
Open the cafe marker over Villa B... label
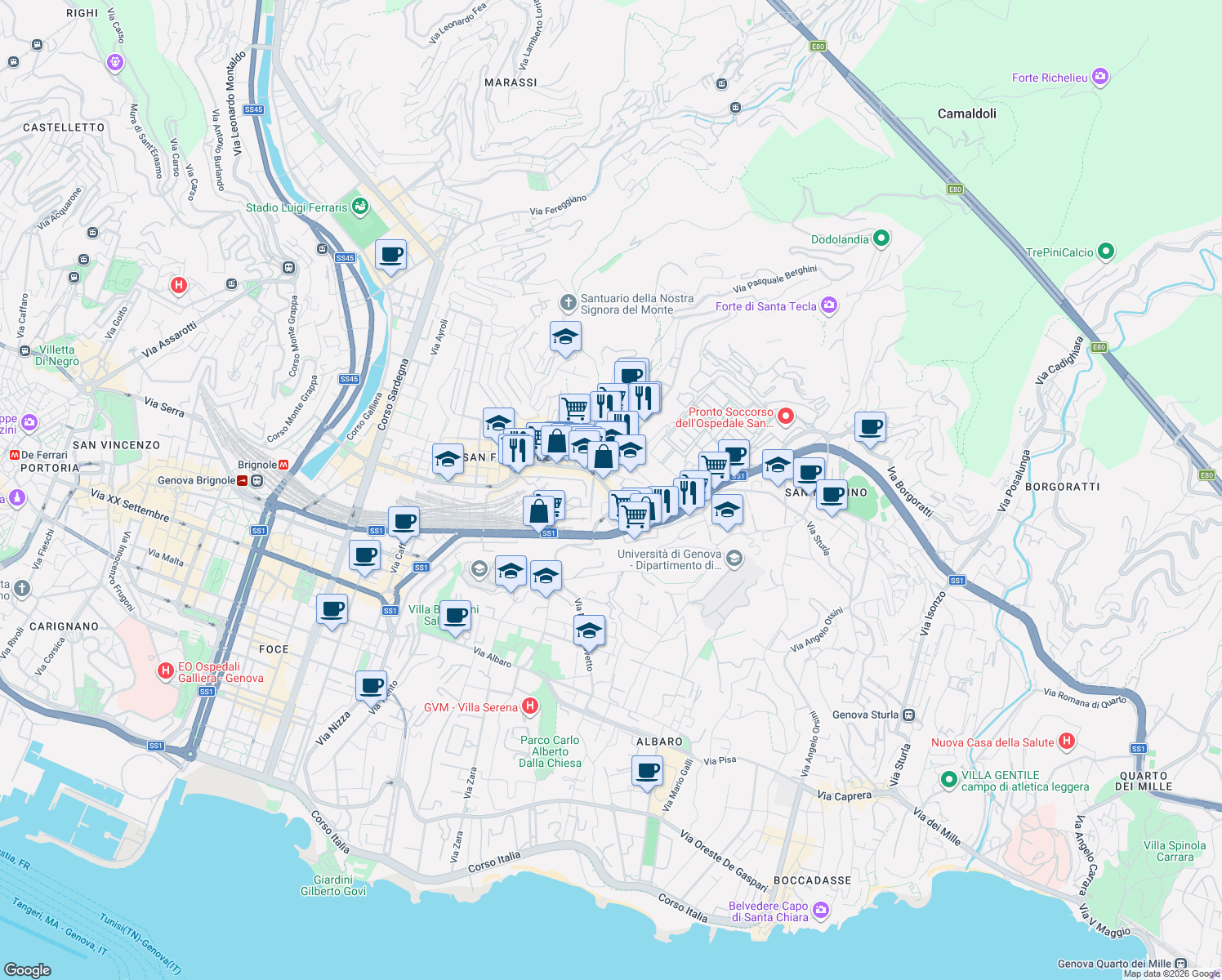pos(457,616)
